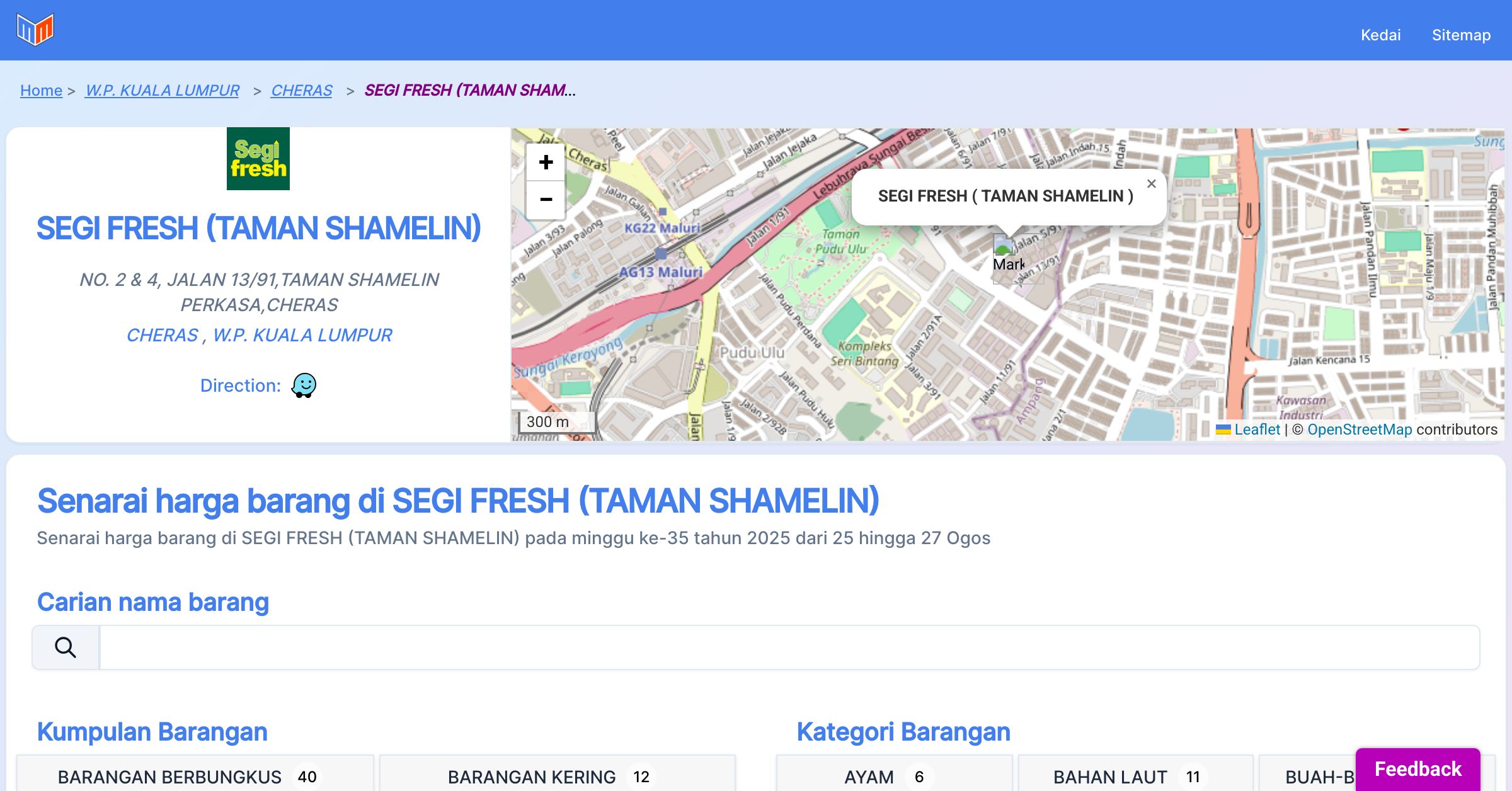Open Sitemap menu item

pos(1461,35)
